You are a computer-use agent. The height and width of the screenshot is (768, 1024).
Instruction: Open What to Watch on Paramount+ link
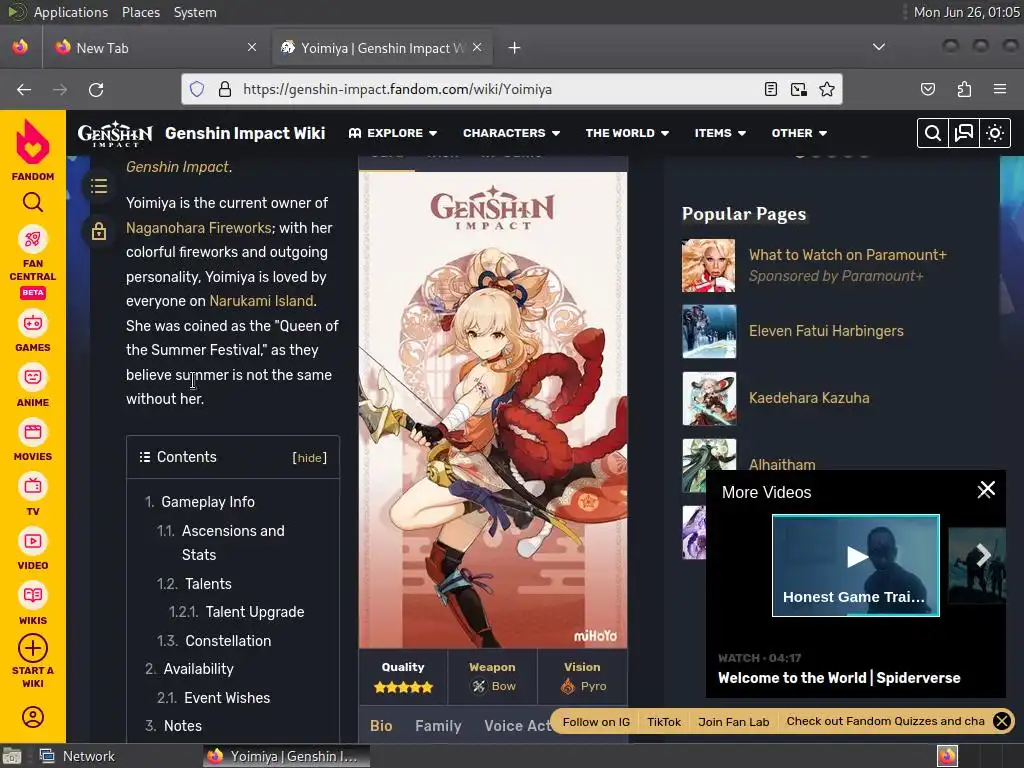pyautogui.click(x=848, y=255)
